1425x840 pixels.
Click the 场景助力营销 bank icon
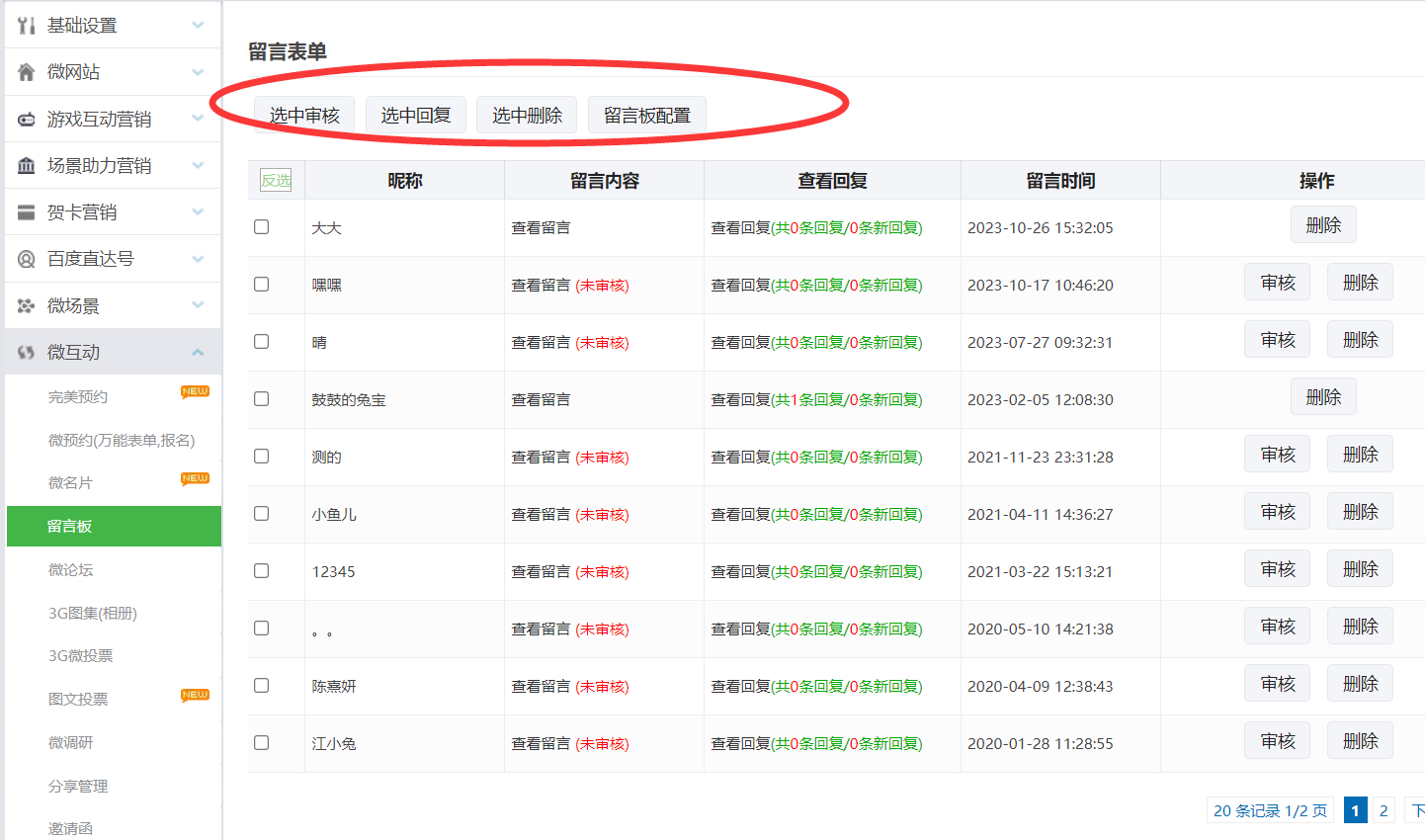coord(27,166)
